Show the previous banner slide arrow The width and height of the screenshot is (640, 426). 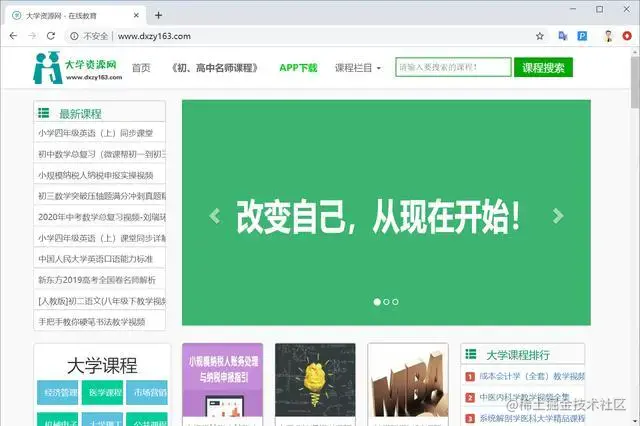pyautogui.click(x=215, y=216)
